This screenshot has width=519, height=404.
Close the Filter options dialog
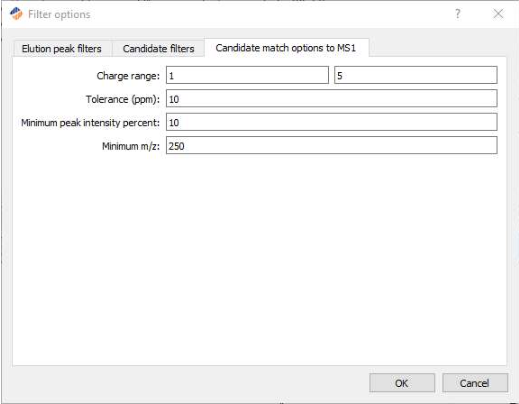(x=498, y=14)
